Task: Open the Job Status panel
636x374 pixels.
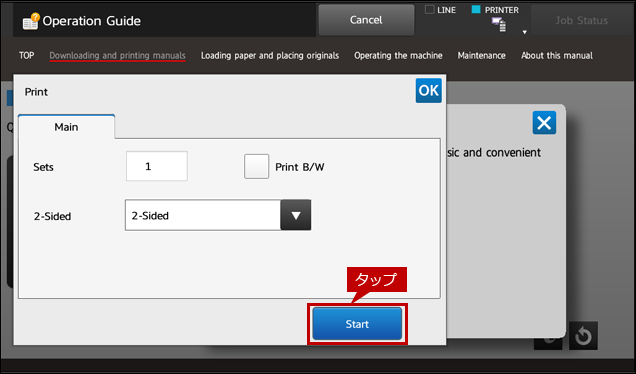Action: tap(581, 20)
